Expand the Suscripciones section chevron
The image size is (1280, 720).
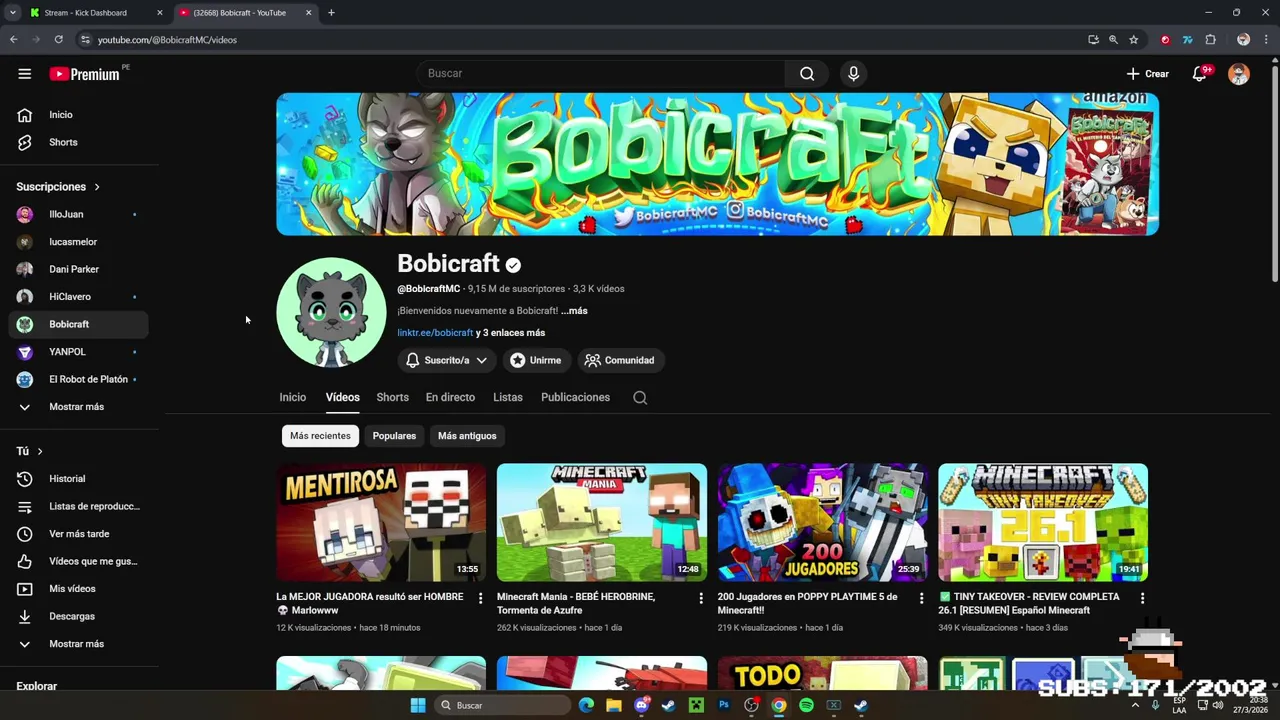point(97,187)
